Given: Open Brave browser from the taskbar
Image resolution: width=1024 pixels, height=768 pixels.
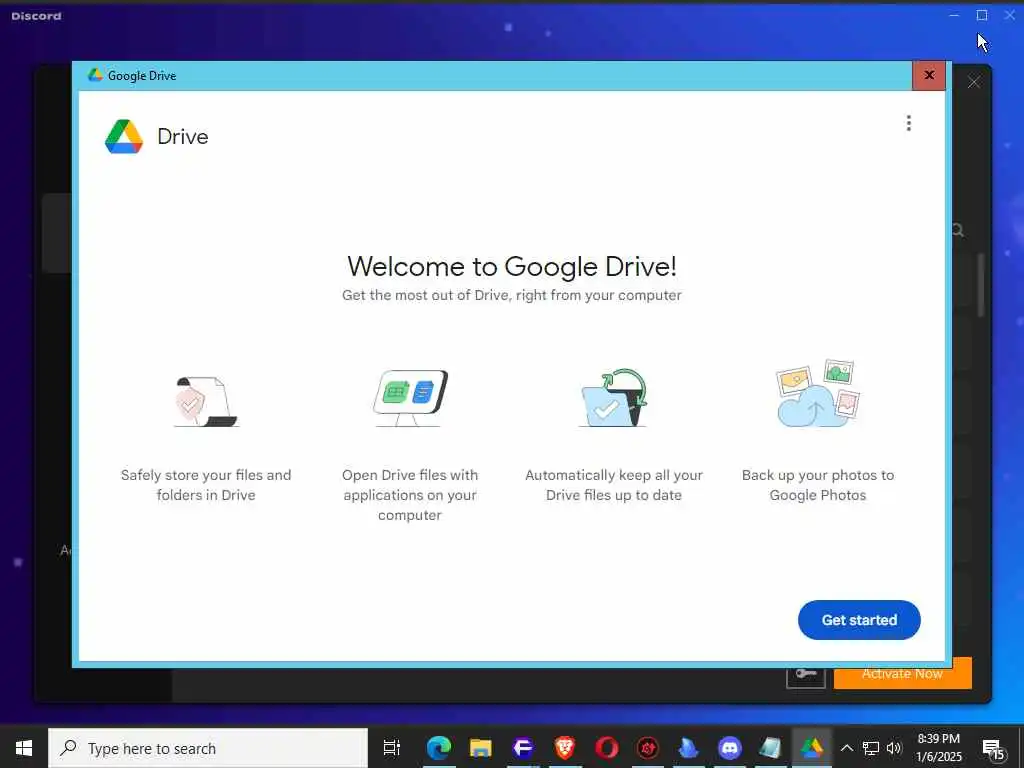Looking at the screenshot, I should click(564, 748).
